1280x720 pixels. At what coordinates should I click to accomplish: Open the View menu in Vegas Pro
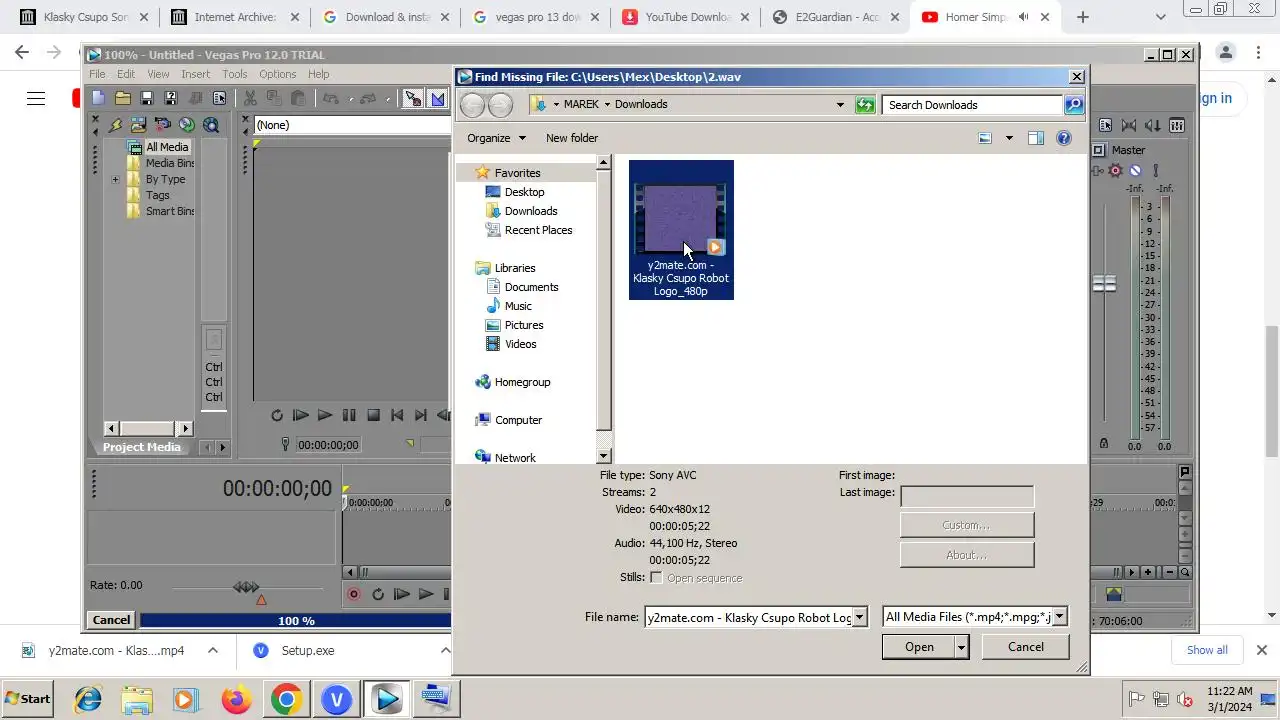point(158,74)
